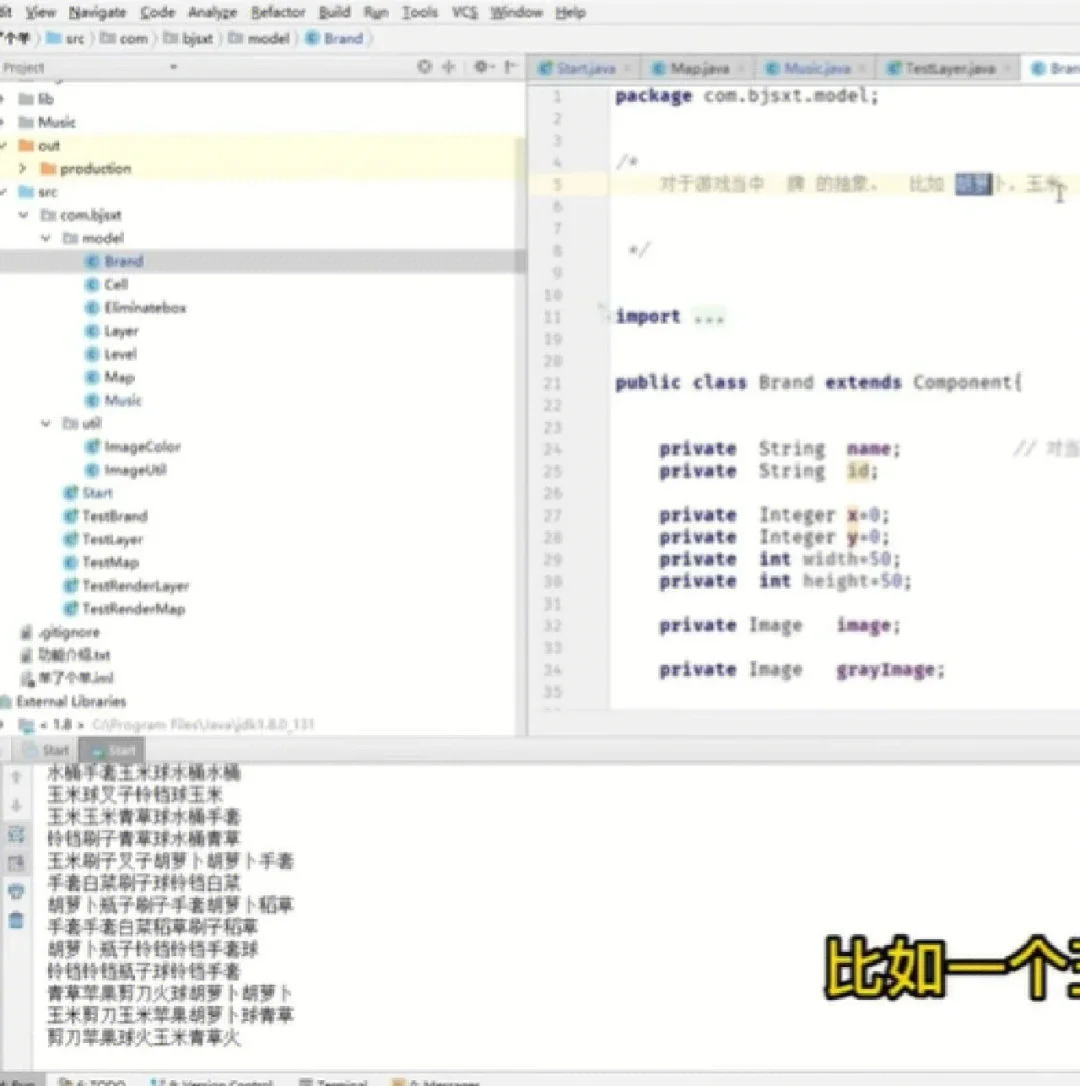This screenshot has width=1080, height=1086.
Task: Open the Refactor menu
Action: click(x=278, y=12)
